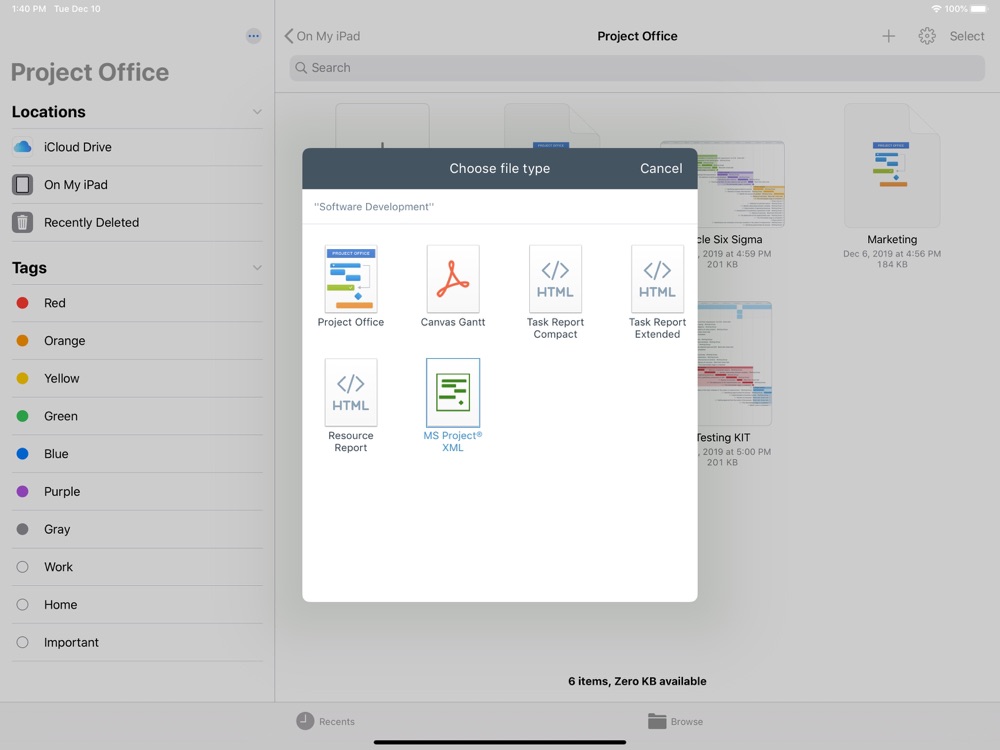Select the Home tag circle
Image resolution: width=1000 pixels, height=750 pixels.
(x=23, y=605)
